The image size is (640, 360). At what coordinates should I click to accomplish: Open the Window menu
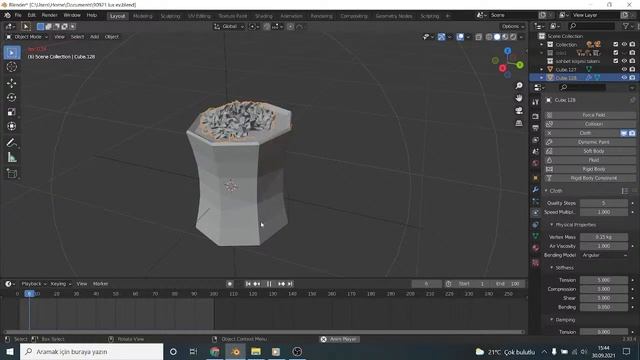[72, 15]
